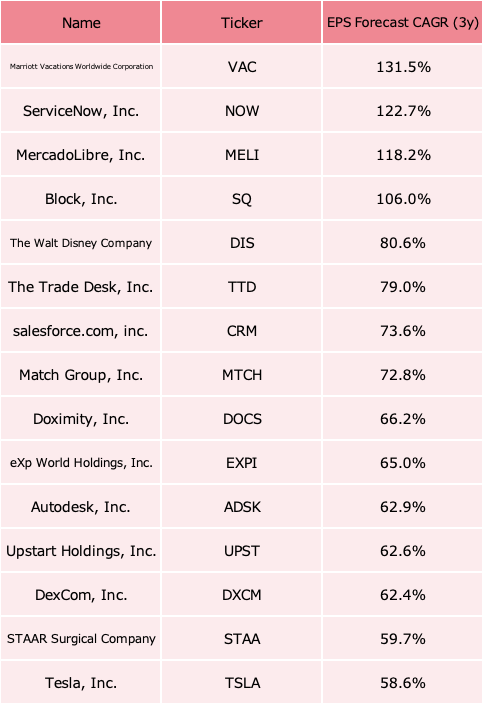Click the DOCS ticker cell
The width and height of the screenshot is (484, 705).
click(x=242, y=419)
